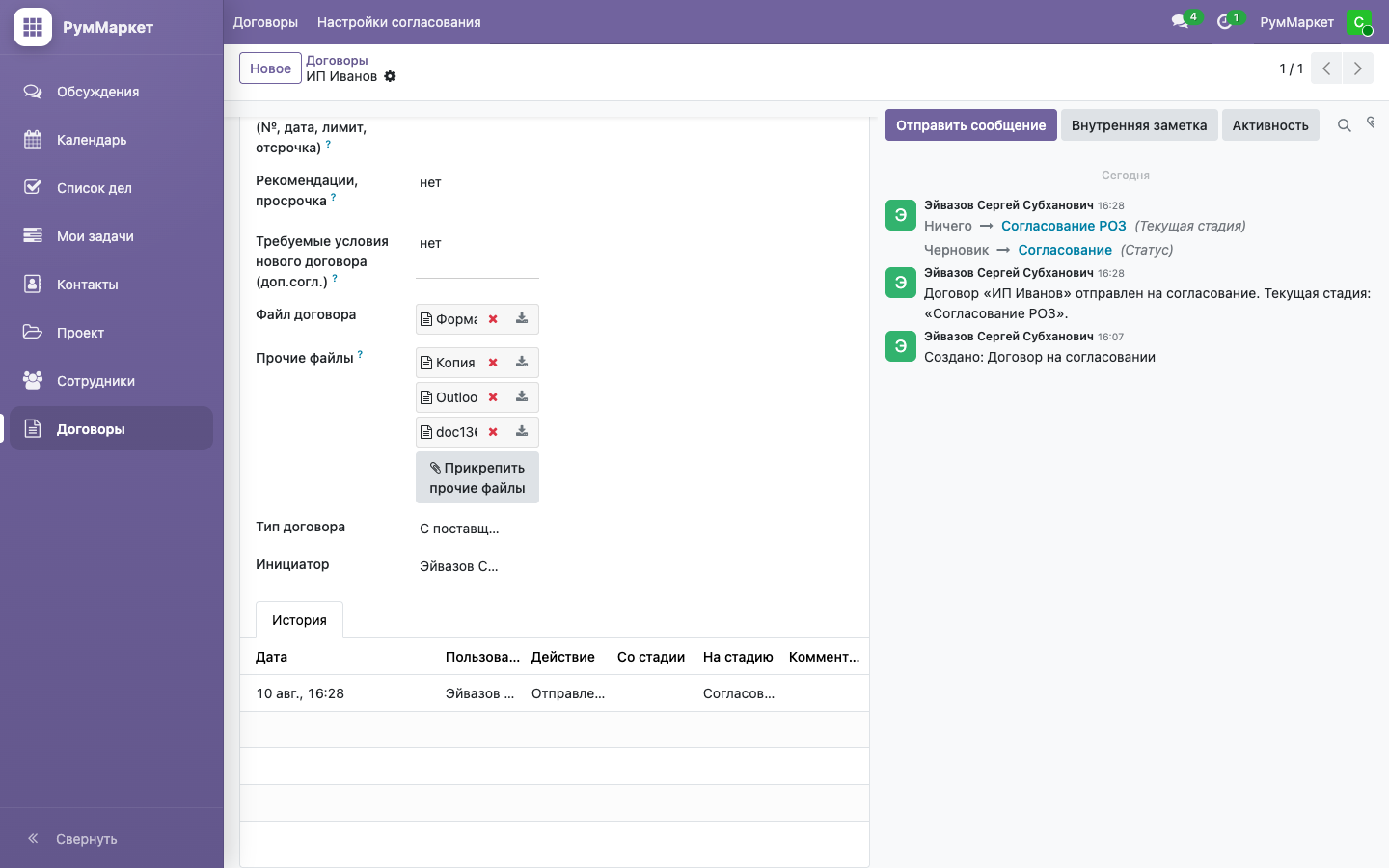
Task: Delete the Копия attachment
Action: click(493, 363)
